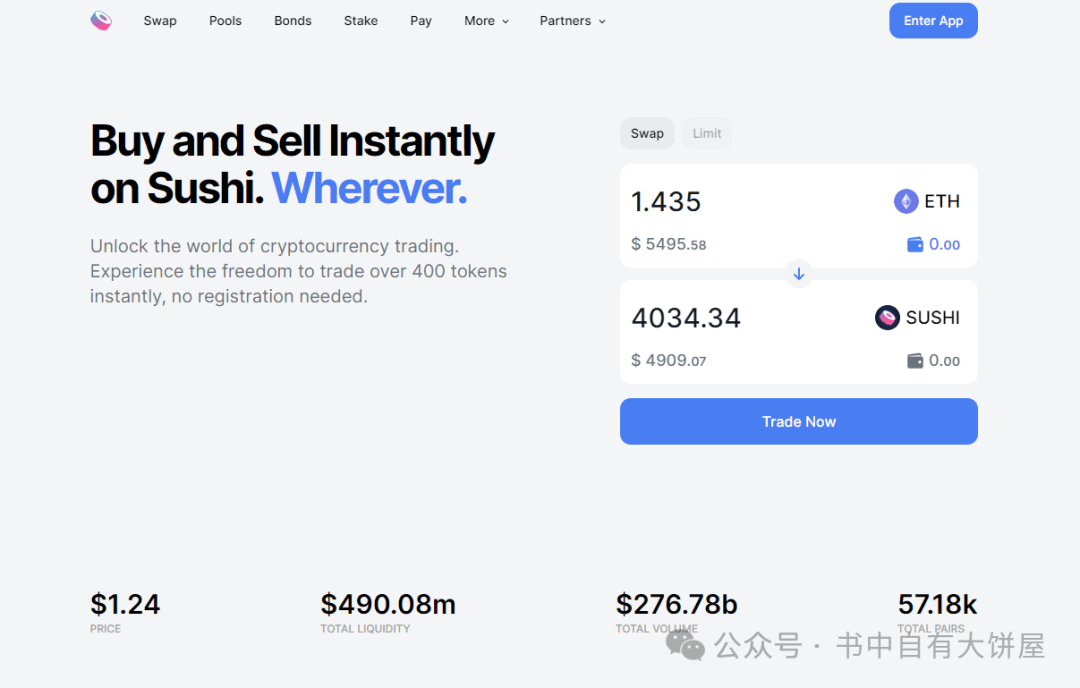
Task: Click the blue 'Wherever.' headline word
Action: click(369, 187)
